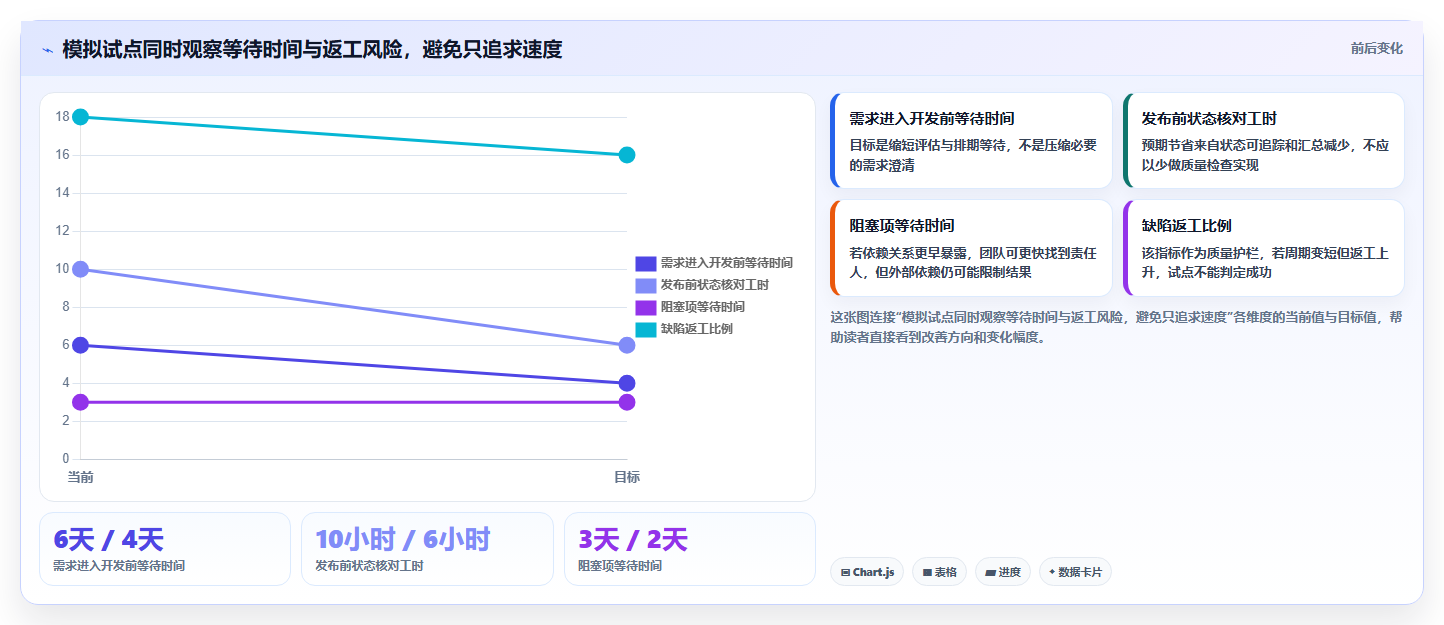Viewport: 1444px width, 625px height.
Task: Toggle legend color box for 需求进入开发前等待时间
Action: coord(646,263)
